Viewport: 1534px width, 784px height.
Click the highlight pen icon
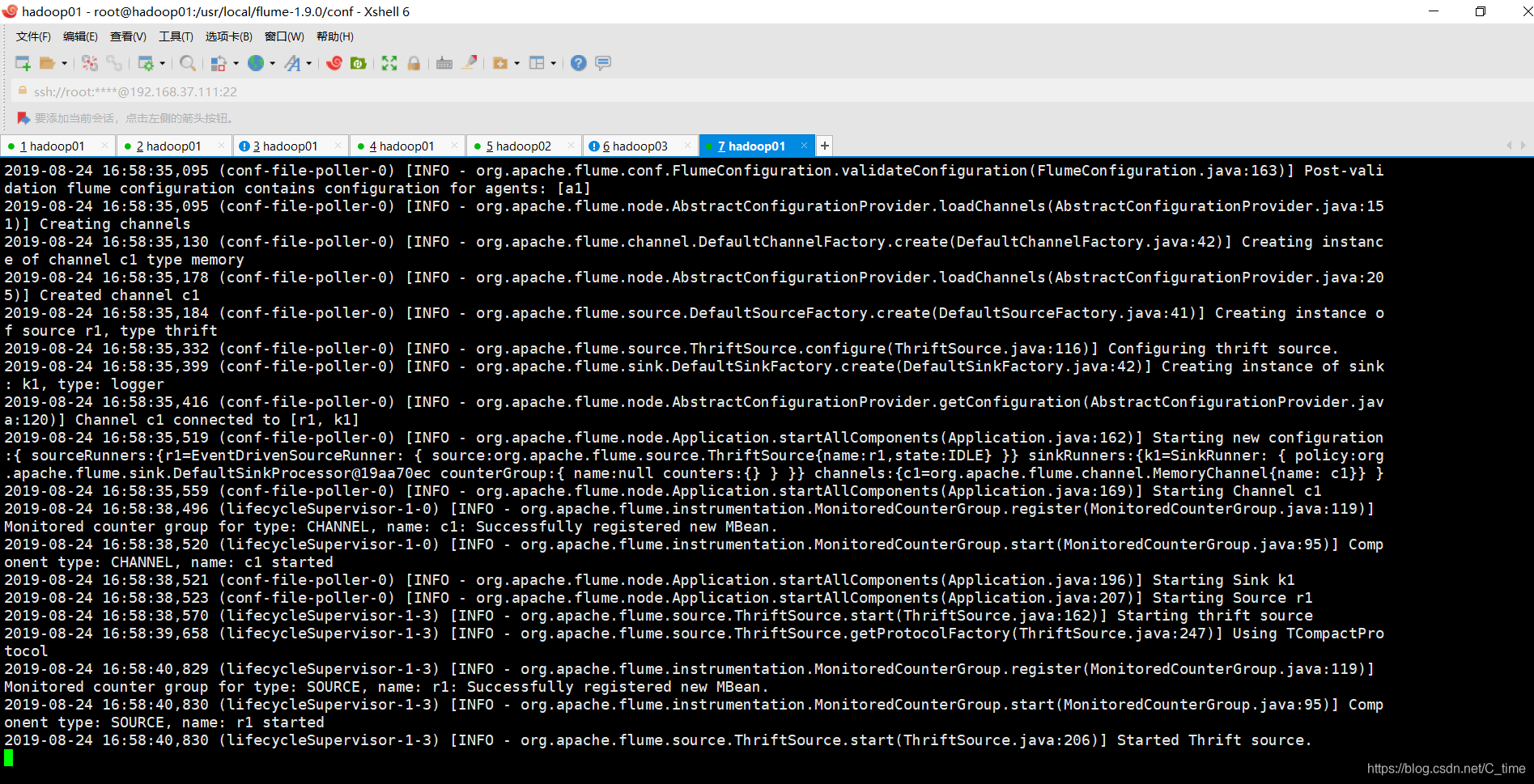(x=469, y=63)
